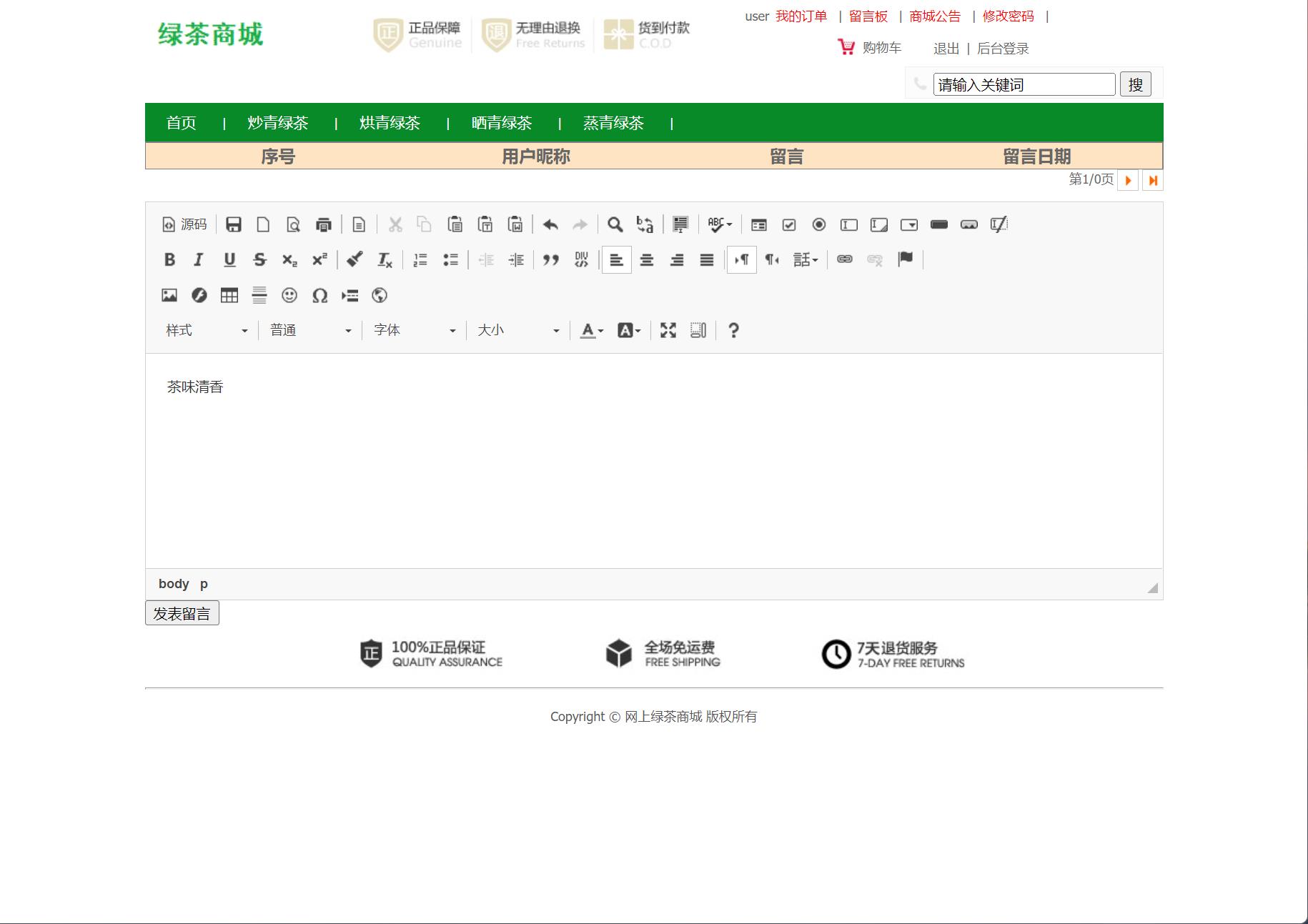This screenshot has height=924, width=1308.
Task: Toggle underline formatting
Action: point(229,259)
